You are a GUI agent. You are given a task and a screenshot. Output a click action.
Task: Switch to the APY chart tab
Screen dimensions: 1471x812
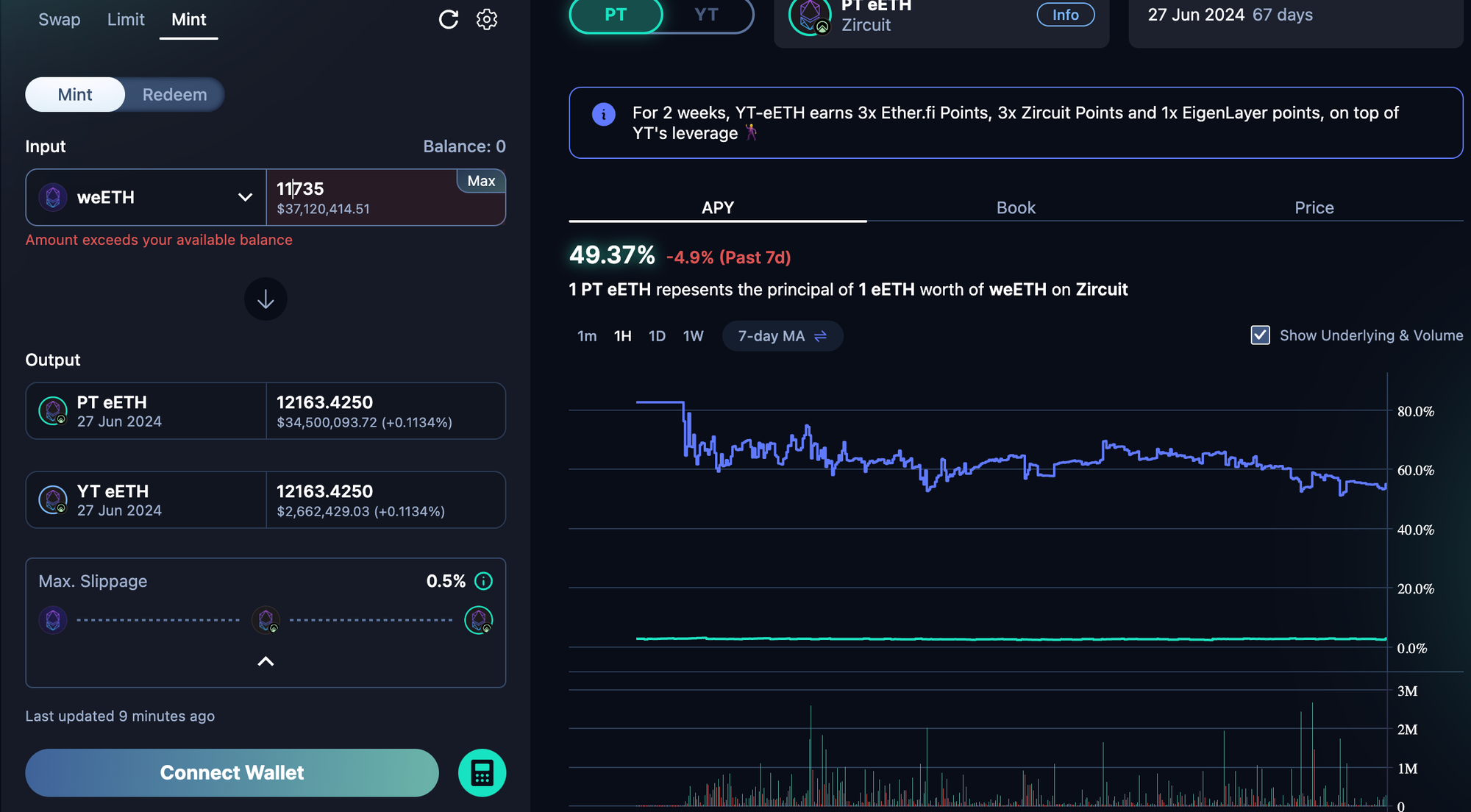tap(718, 208)
